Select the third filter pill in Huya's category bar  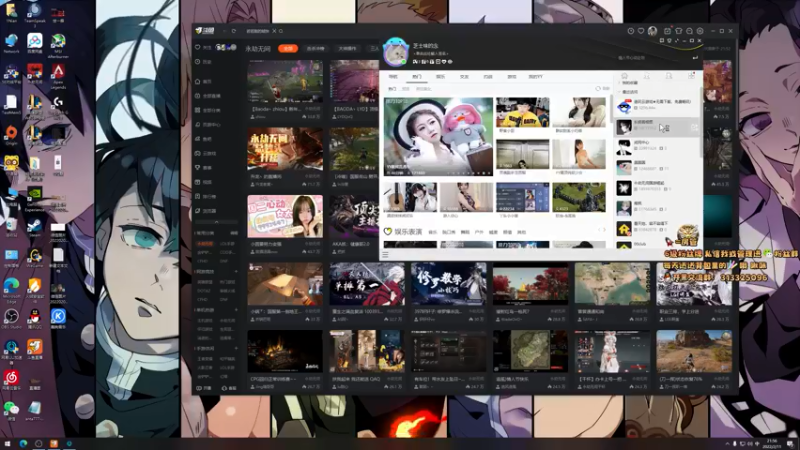(347, 48)
